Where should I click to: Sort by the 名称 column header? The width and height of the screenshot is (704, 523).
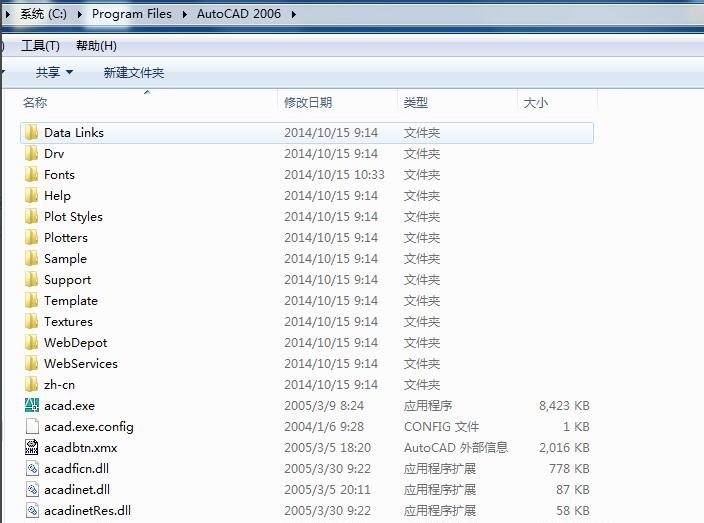(x=146, y=103)
